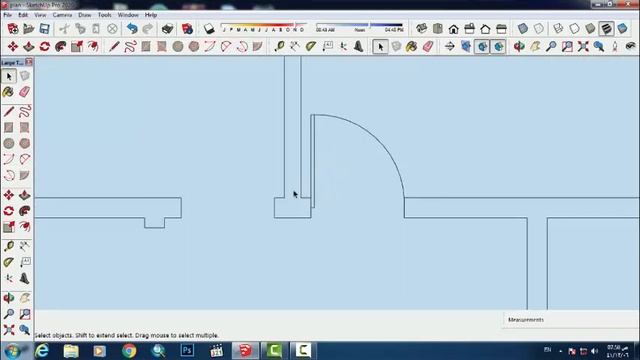Select the Paint Bucket in the top toolbar
640x360 pixels.
pos(411,47)
